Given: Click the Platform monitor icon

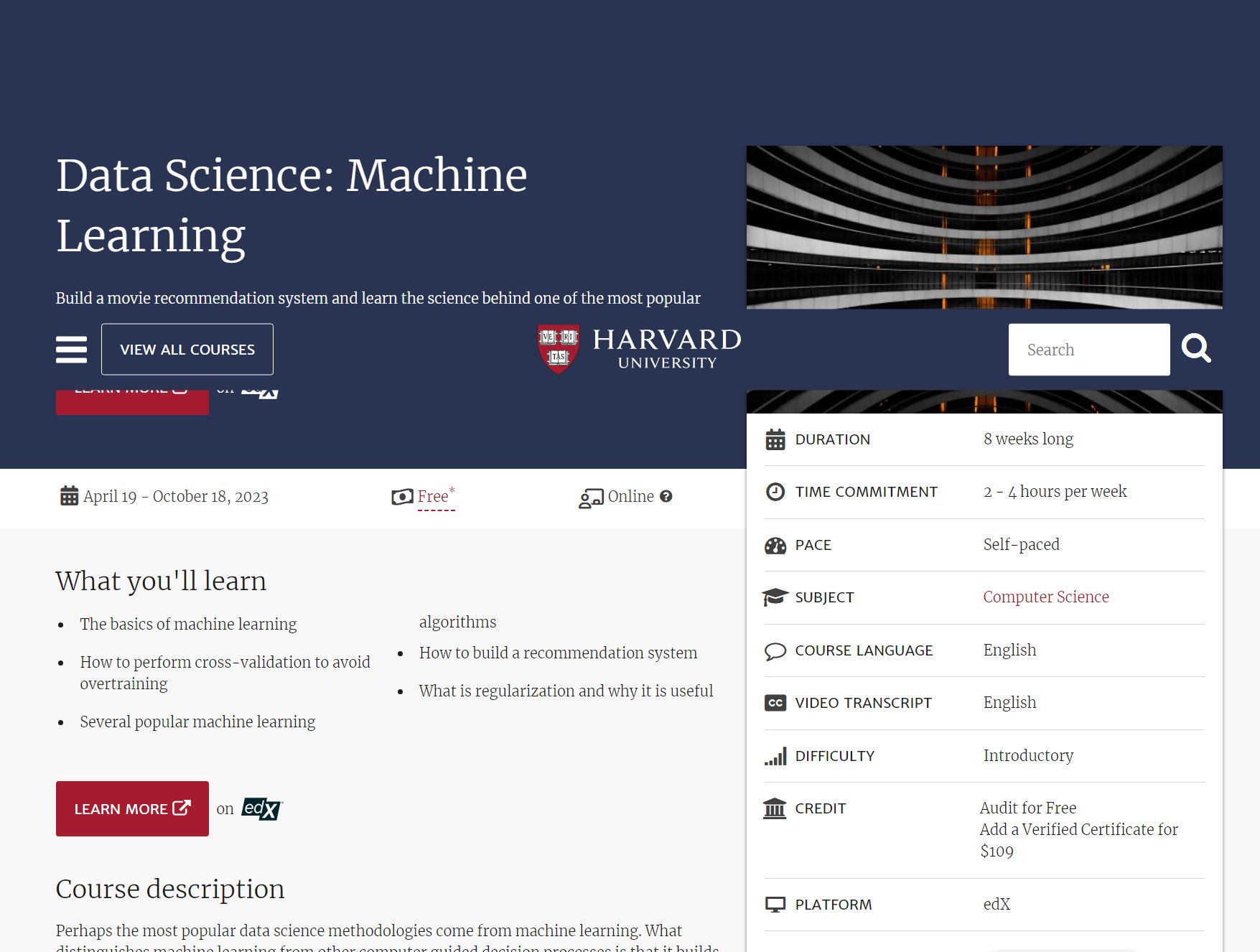Looking at the screenshot, I should [775, 905].
